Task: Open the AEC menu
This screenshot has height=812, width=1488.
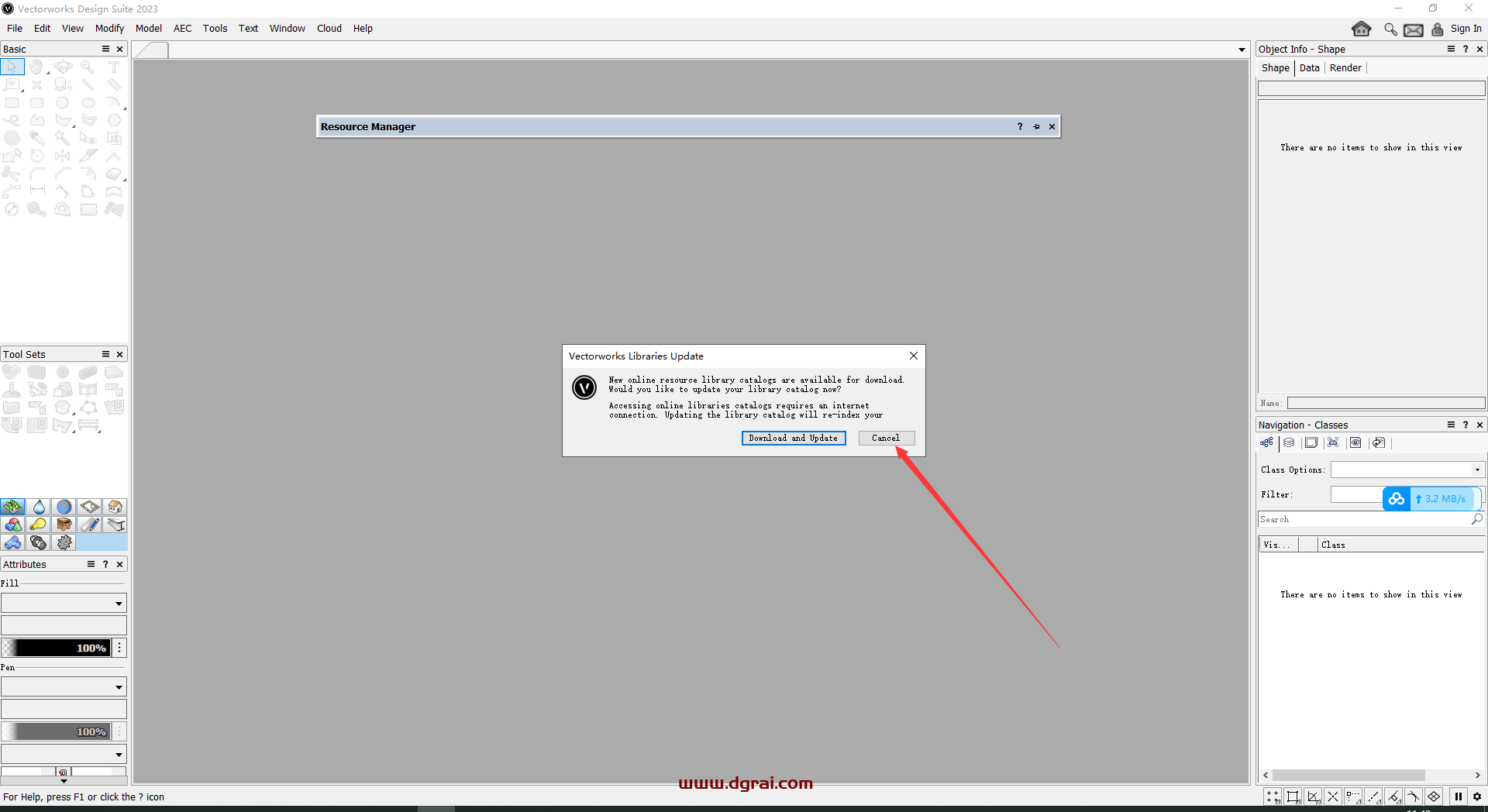Action: click(x=182, y=28)
